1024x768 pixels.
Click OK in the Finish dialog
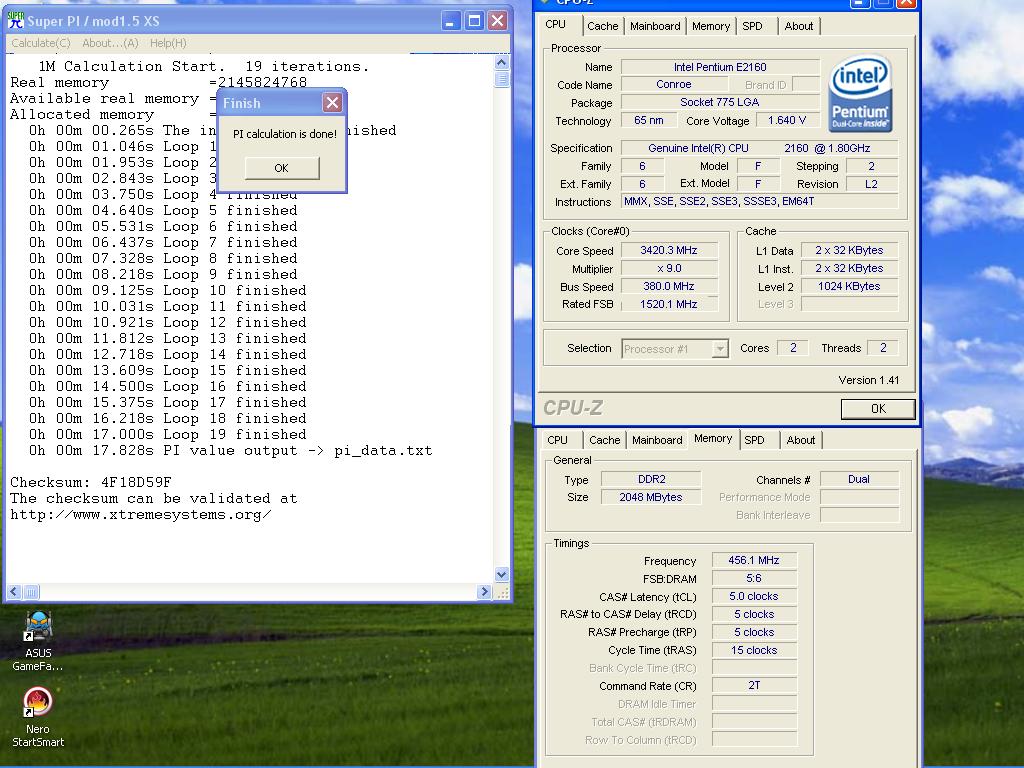(281, 168)
